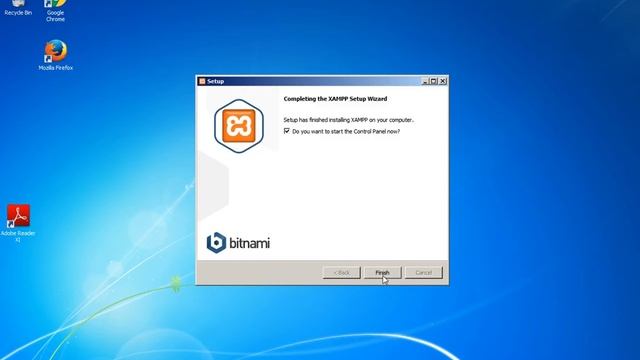Screen dimensions: 640x360
Task: Click the orange XAMPP logo in the wizard
Action: pos(239,126)
